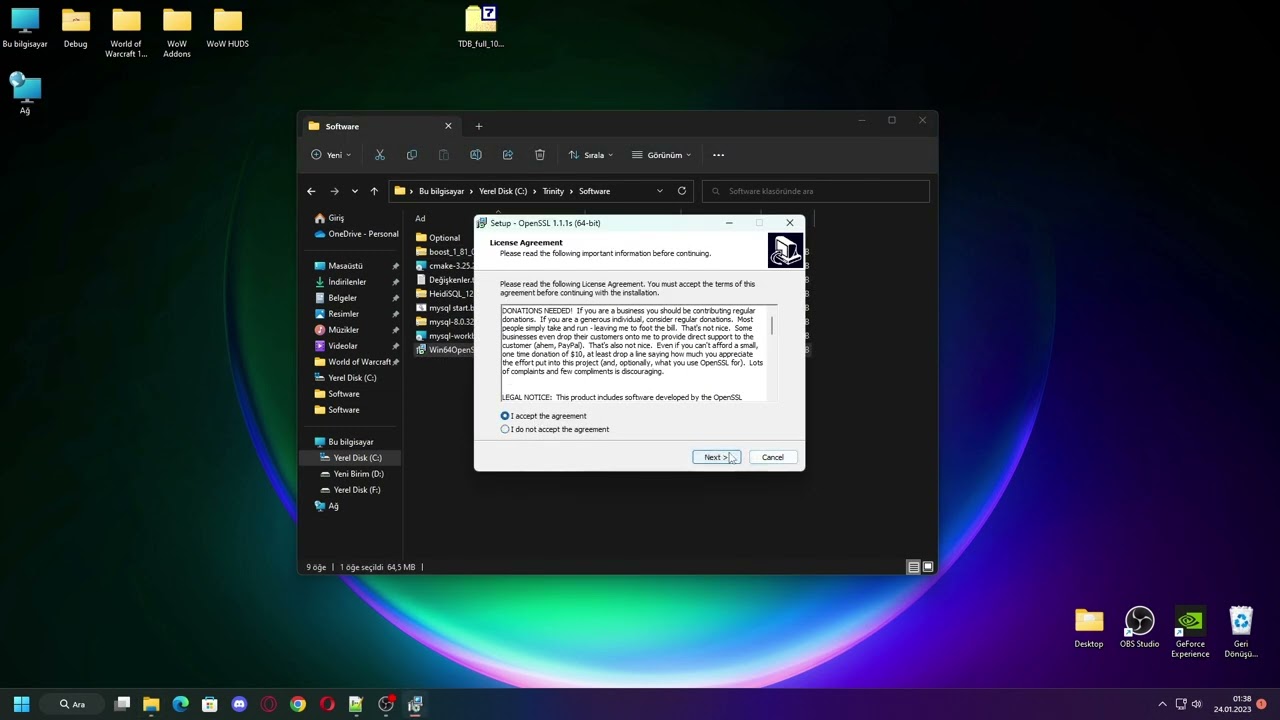Open the Recycle Bin (Geri Dönüşüm) desktop icon

click(1241, 632)
